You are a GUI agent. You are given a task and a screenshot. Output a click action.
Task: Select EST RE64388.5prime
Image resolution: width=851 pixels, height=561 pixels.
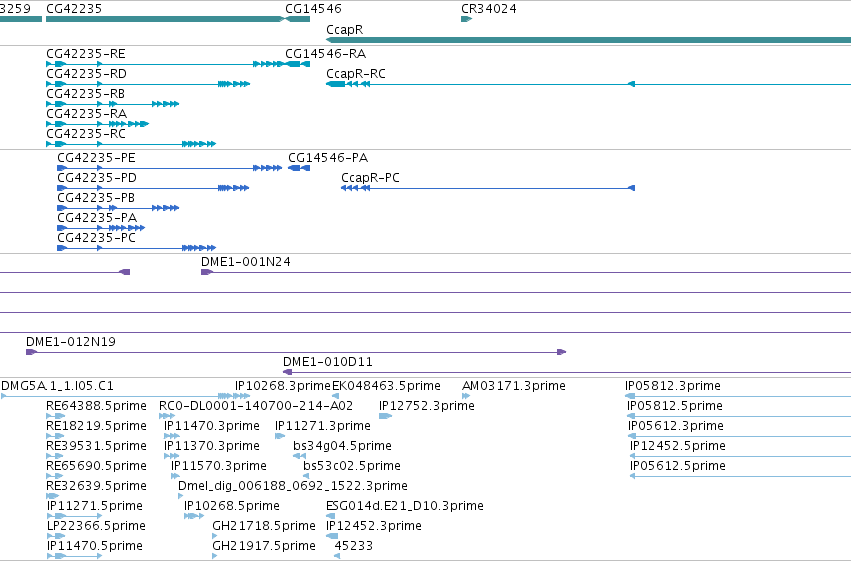[97, 406]
